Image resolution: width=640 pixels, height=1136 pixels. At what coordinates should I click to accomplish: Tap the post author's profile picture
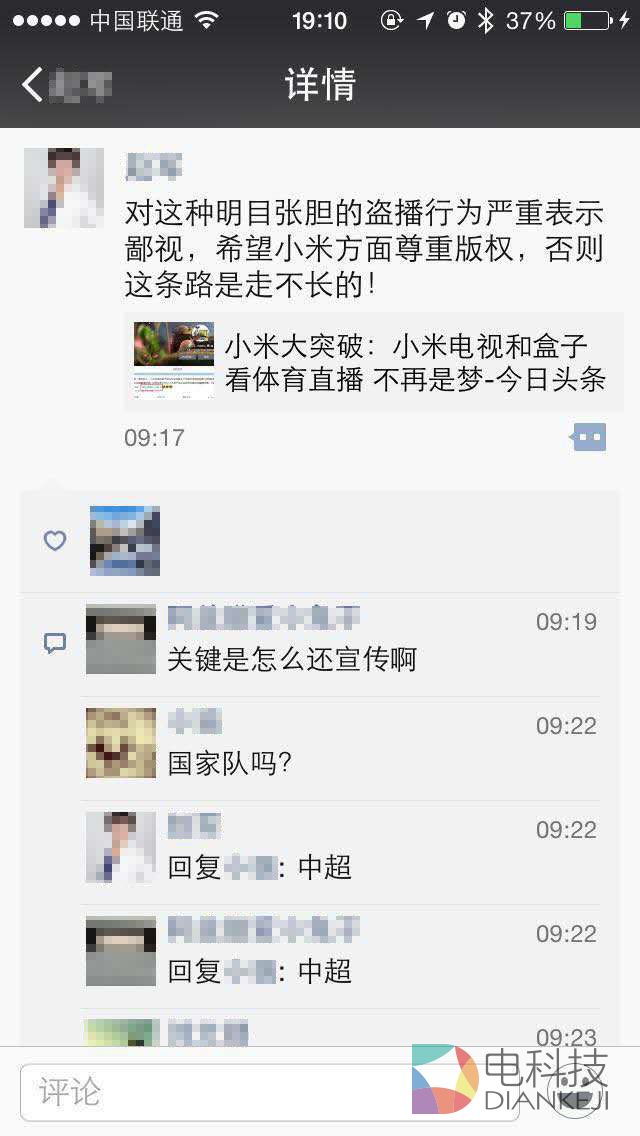click(64, 188)
